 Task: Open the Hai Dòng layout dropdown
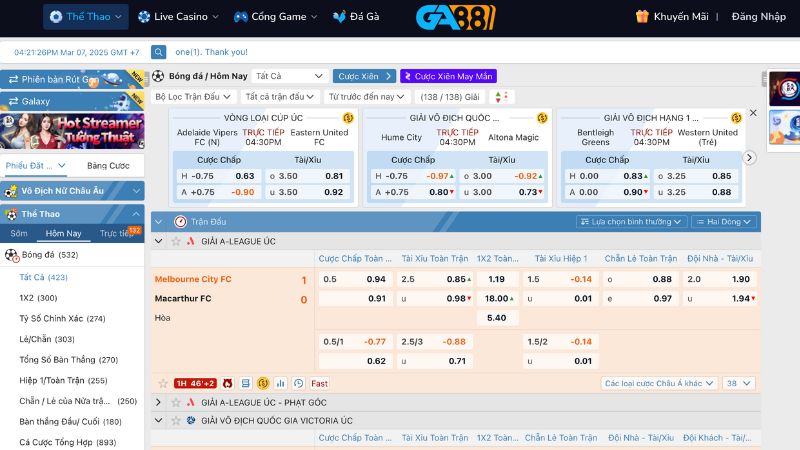click(x=718, y=221)
